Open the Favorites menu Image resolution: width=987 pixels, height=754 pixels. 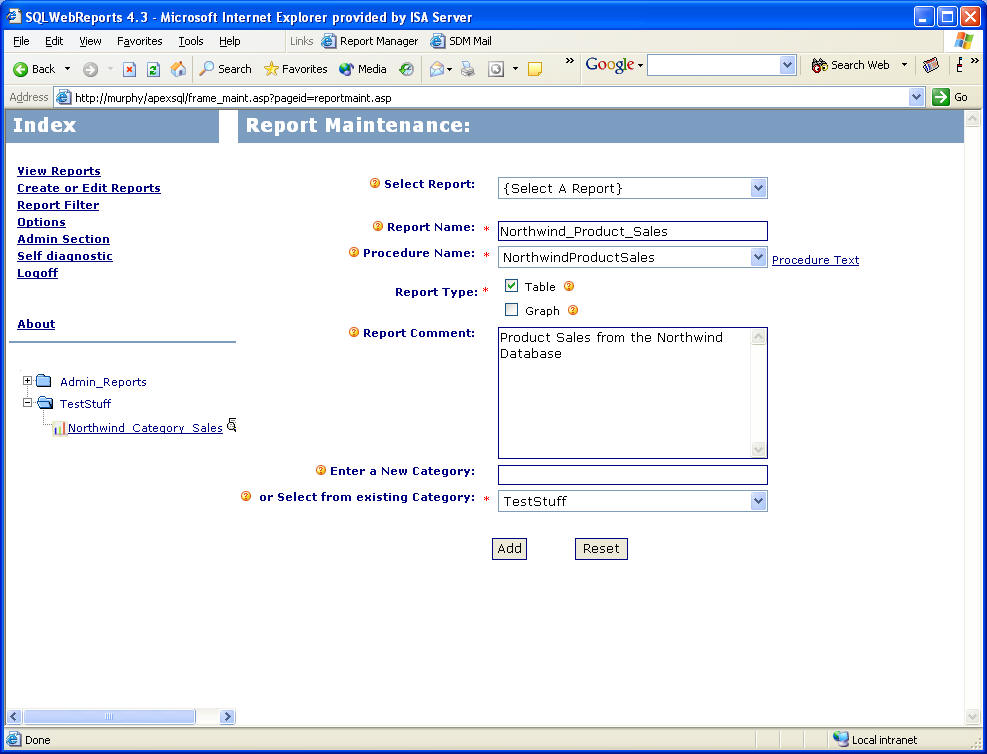pyautogui.click(x=140, y=41)
